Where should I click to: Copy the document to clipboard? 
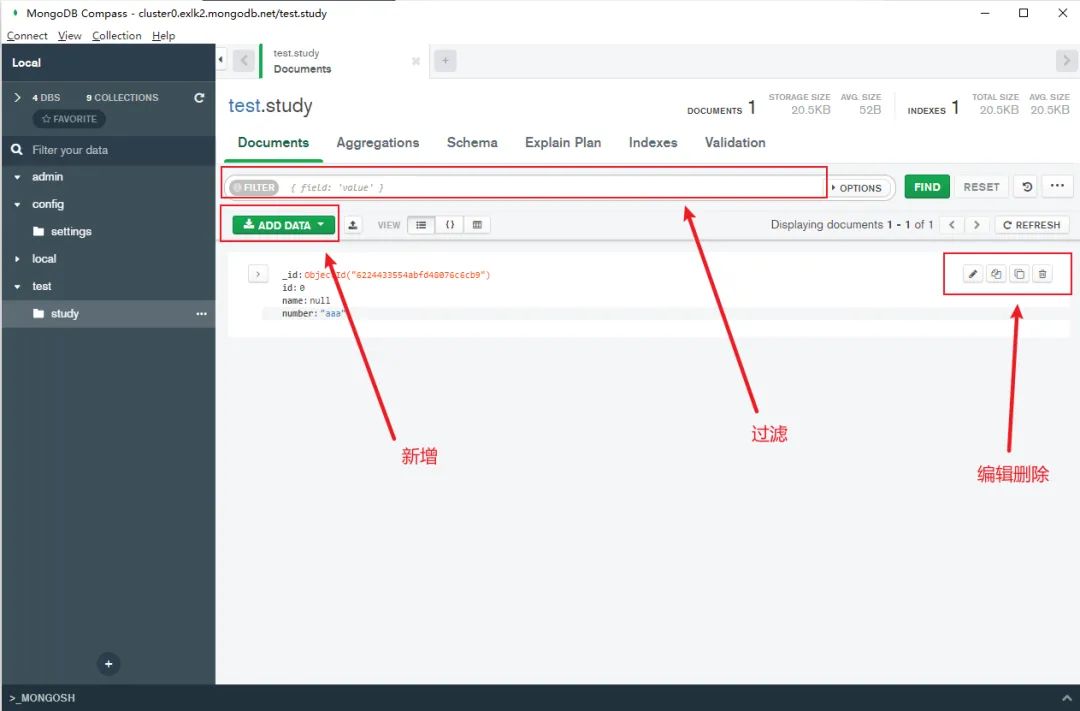coord(996,274)
